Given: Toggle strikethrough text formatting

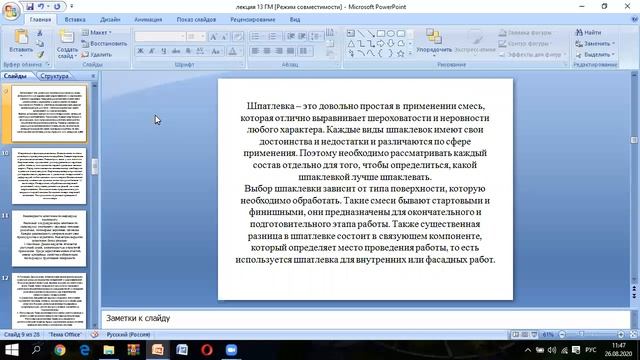Looking at the screenshot, I should coord(176,51).
